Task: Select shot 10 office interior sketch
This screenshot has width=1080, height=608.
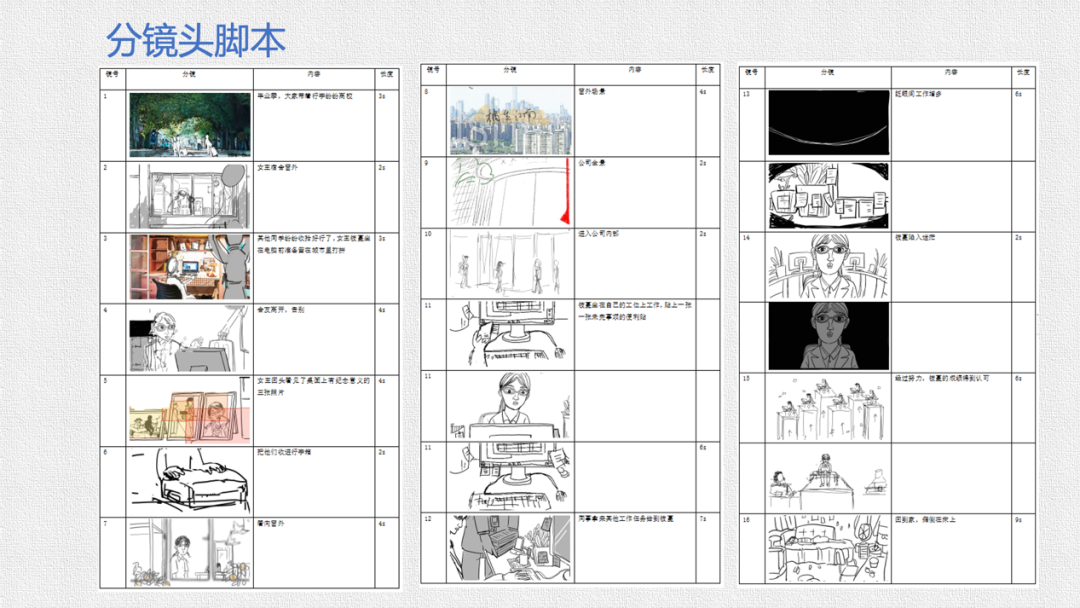Action: point(510,262)
